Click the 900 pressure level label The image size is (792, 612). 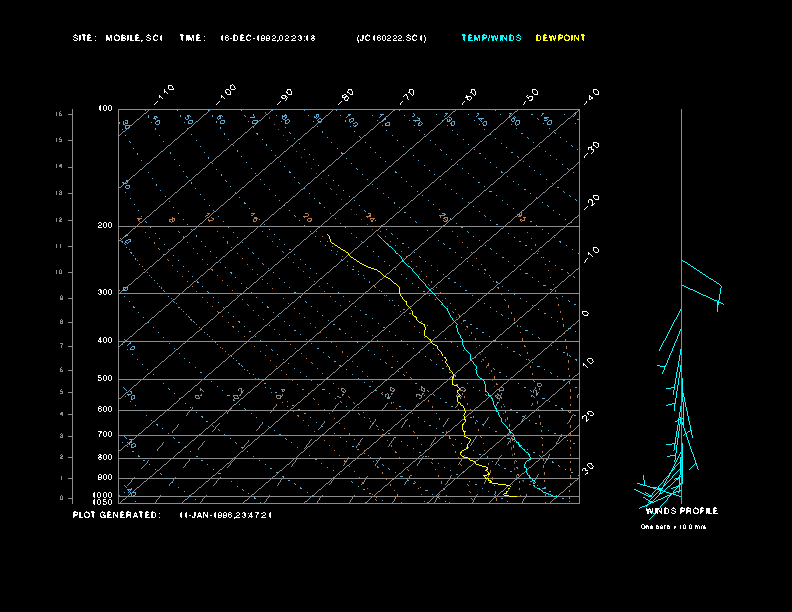(x=105, y=478)
